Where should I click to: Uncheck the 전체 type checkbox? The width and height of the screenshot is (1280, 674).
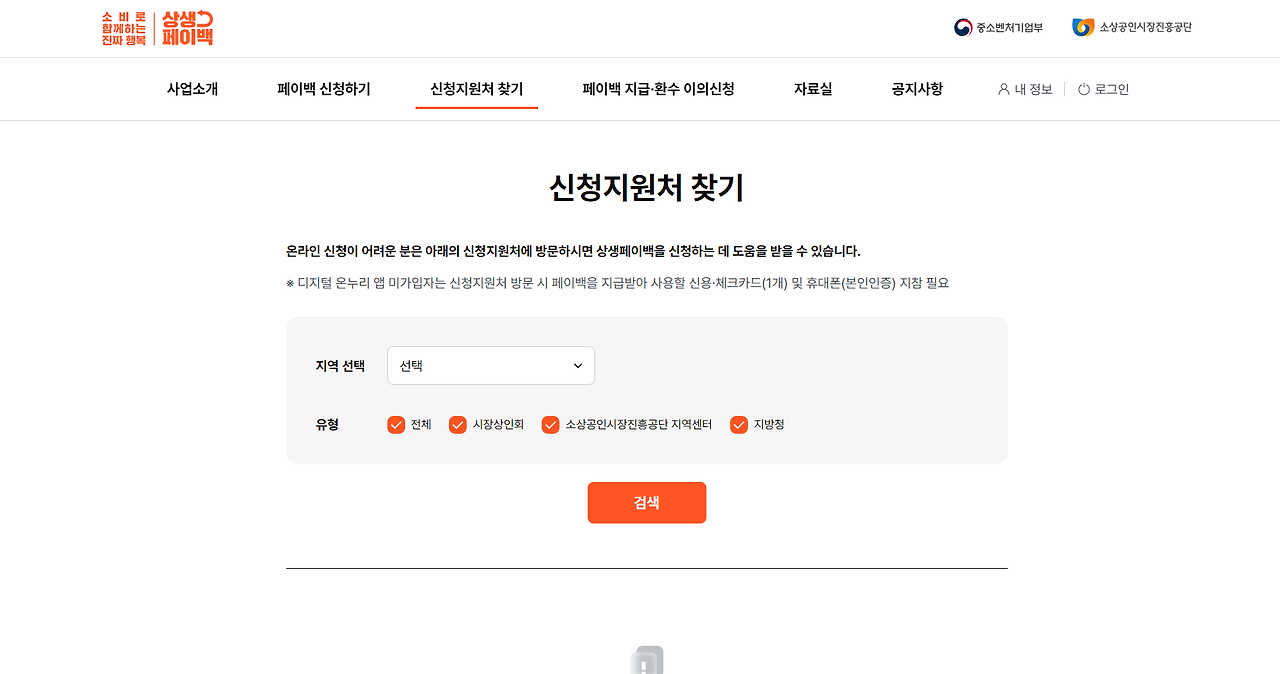point(396,425)
